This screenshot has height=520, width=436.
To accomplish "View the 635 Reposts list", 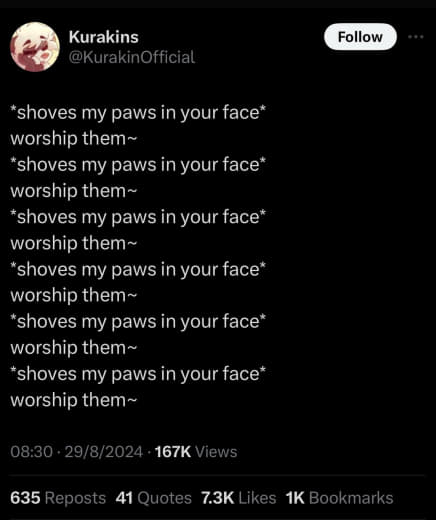I will tap(58, 498).
